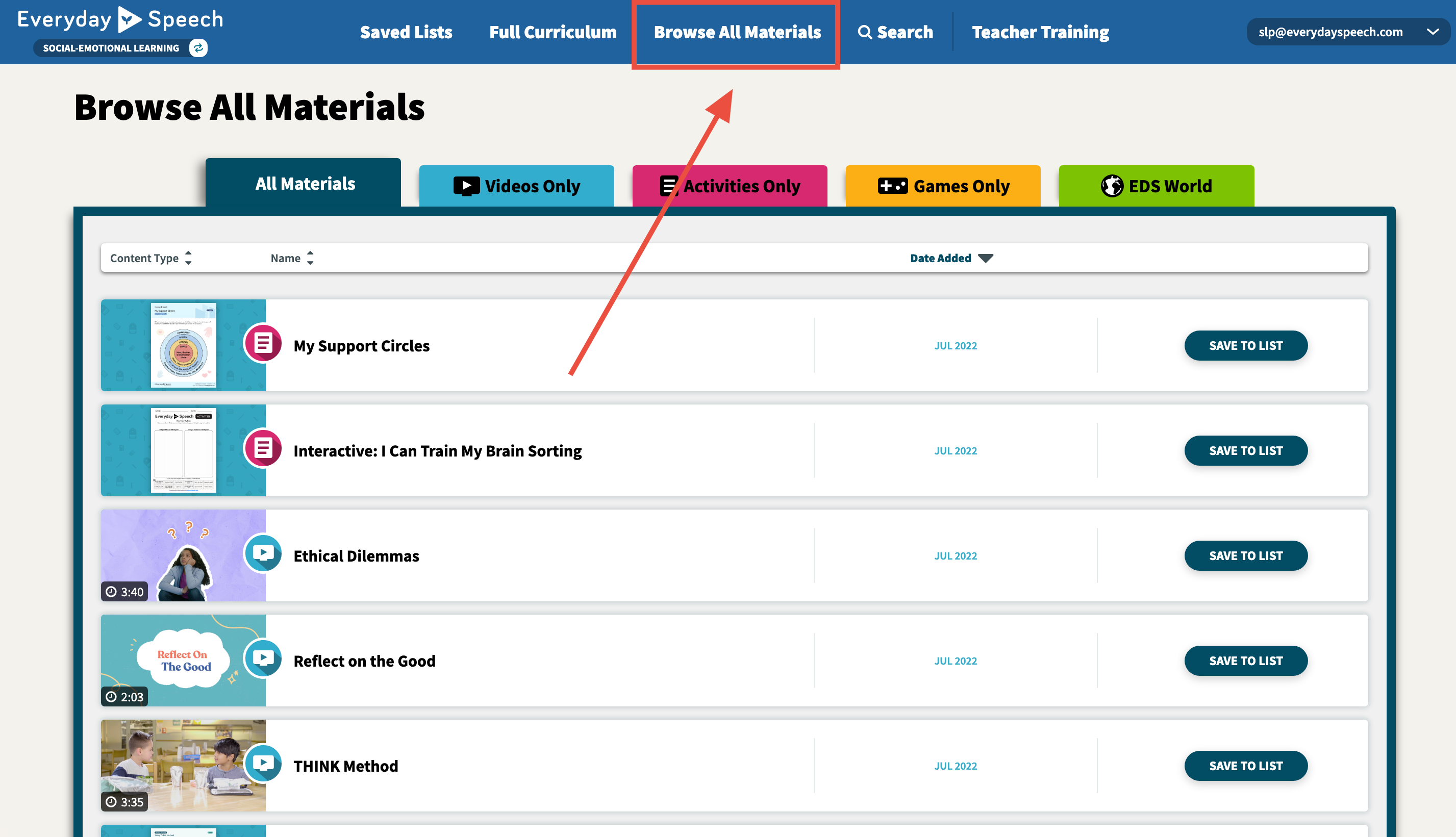Screen dimensions: 1456x837
Task: Save THINK Method to list
Action: click(1246, 766)
